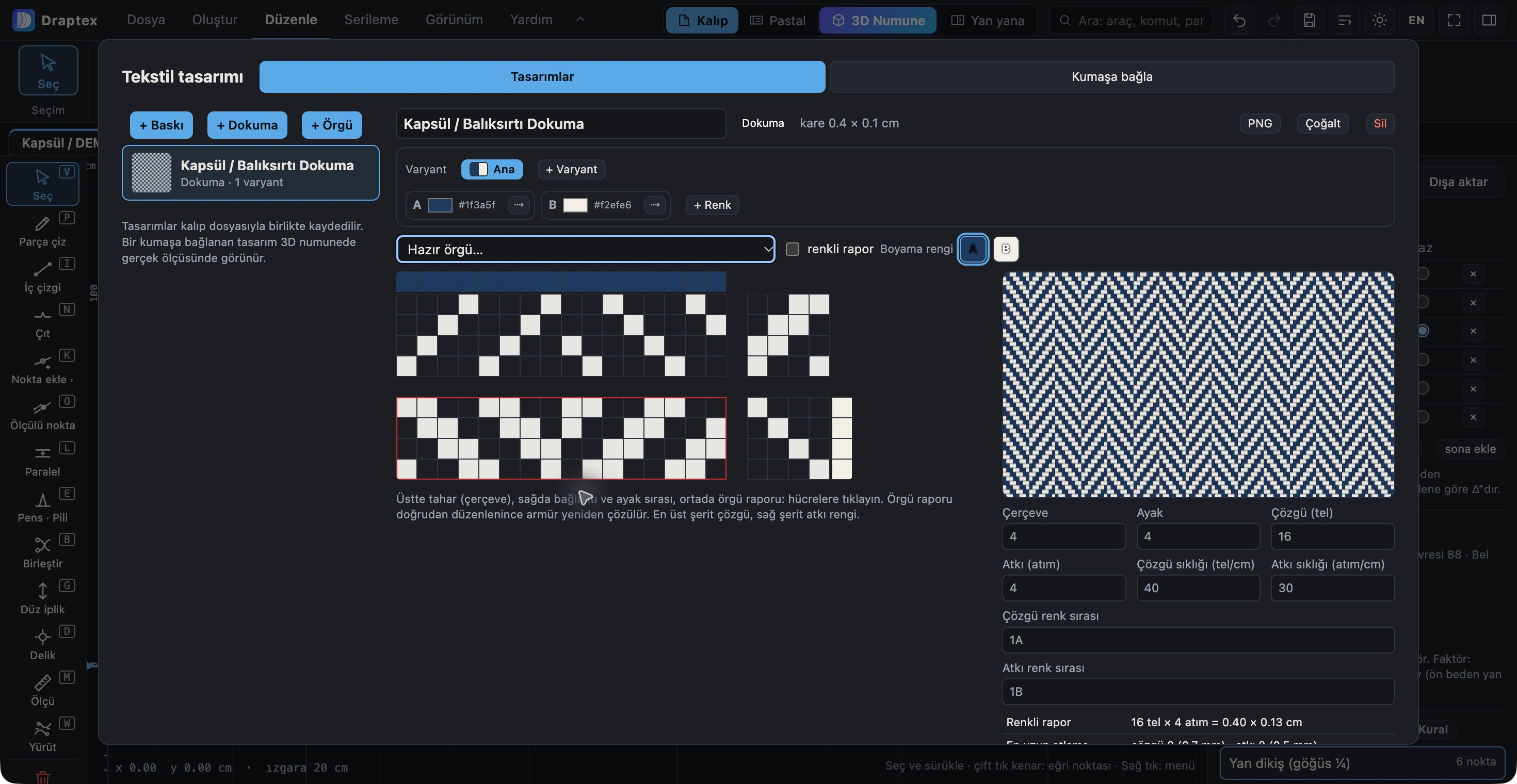Collapse the menu bar chevron

tap(580, 20)
